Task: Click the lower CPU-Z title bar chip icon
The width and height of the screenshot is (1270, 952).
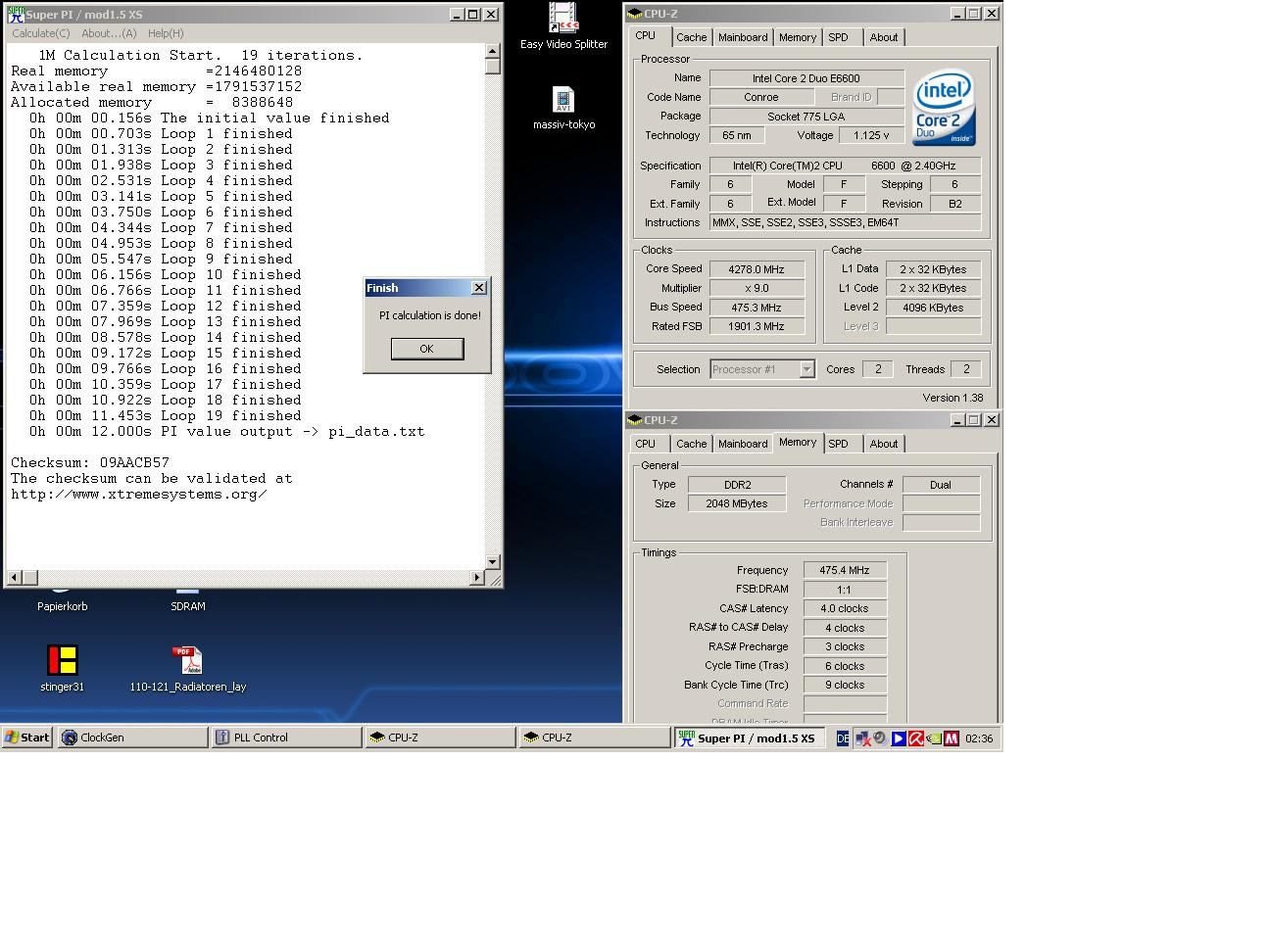Action: tap(635, 420)
